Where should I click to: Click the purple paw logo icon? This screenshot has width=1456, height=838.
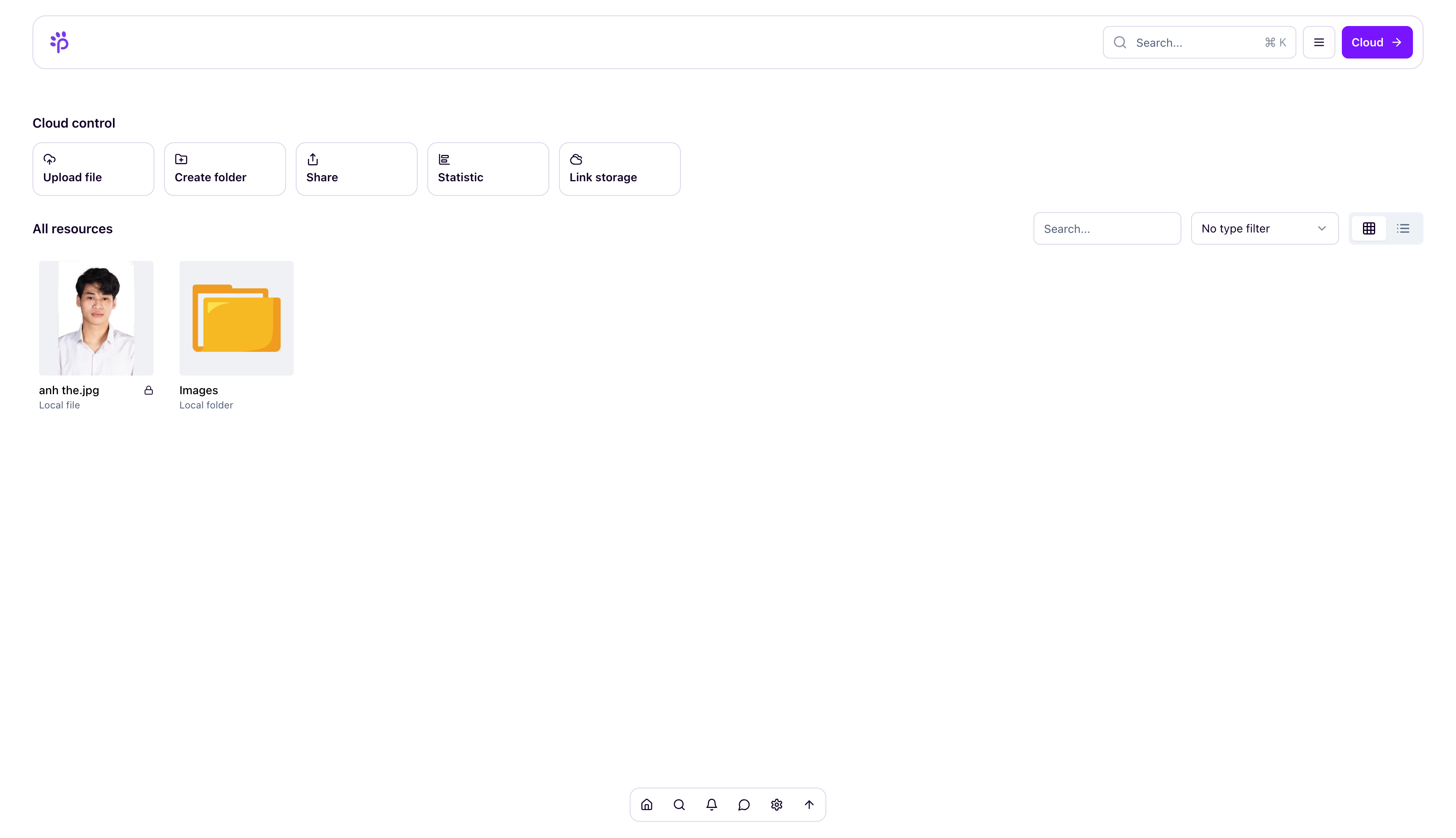click(x=59, y=42)
